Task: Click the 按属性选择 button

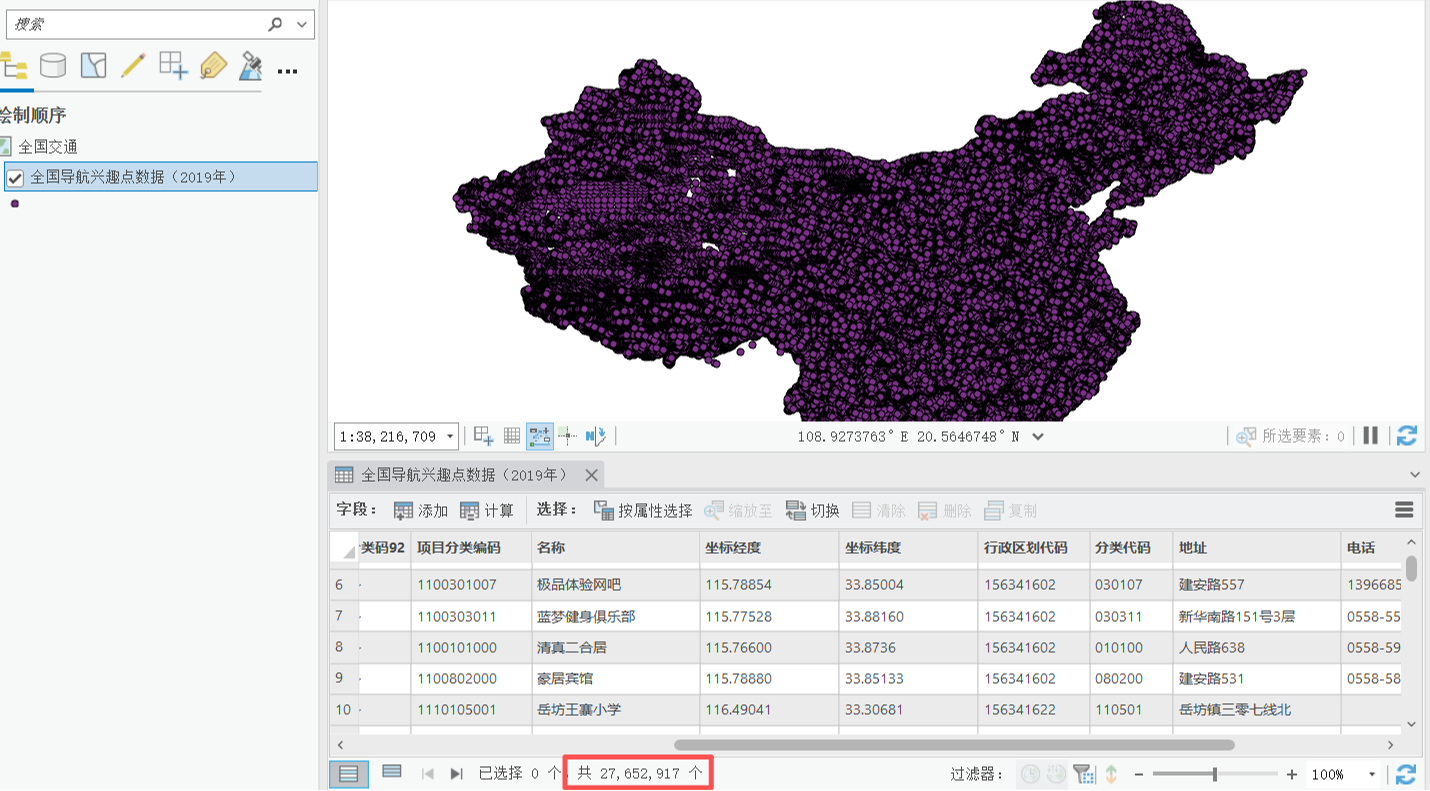Action: point(643,511)
